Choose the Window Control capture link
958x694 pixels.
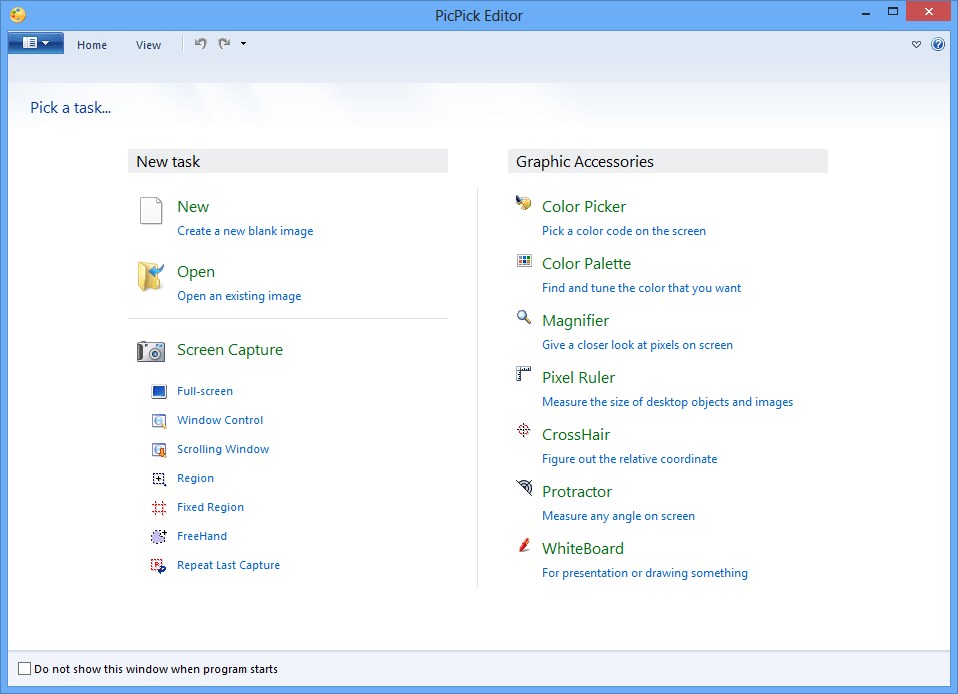220,420
